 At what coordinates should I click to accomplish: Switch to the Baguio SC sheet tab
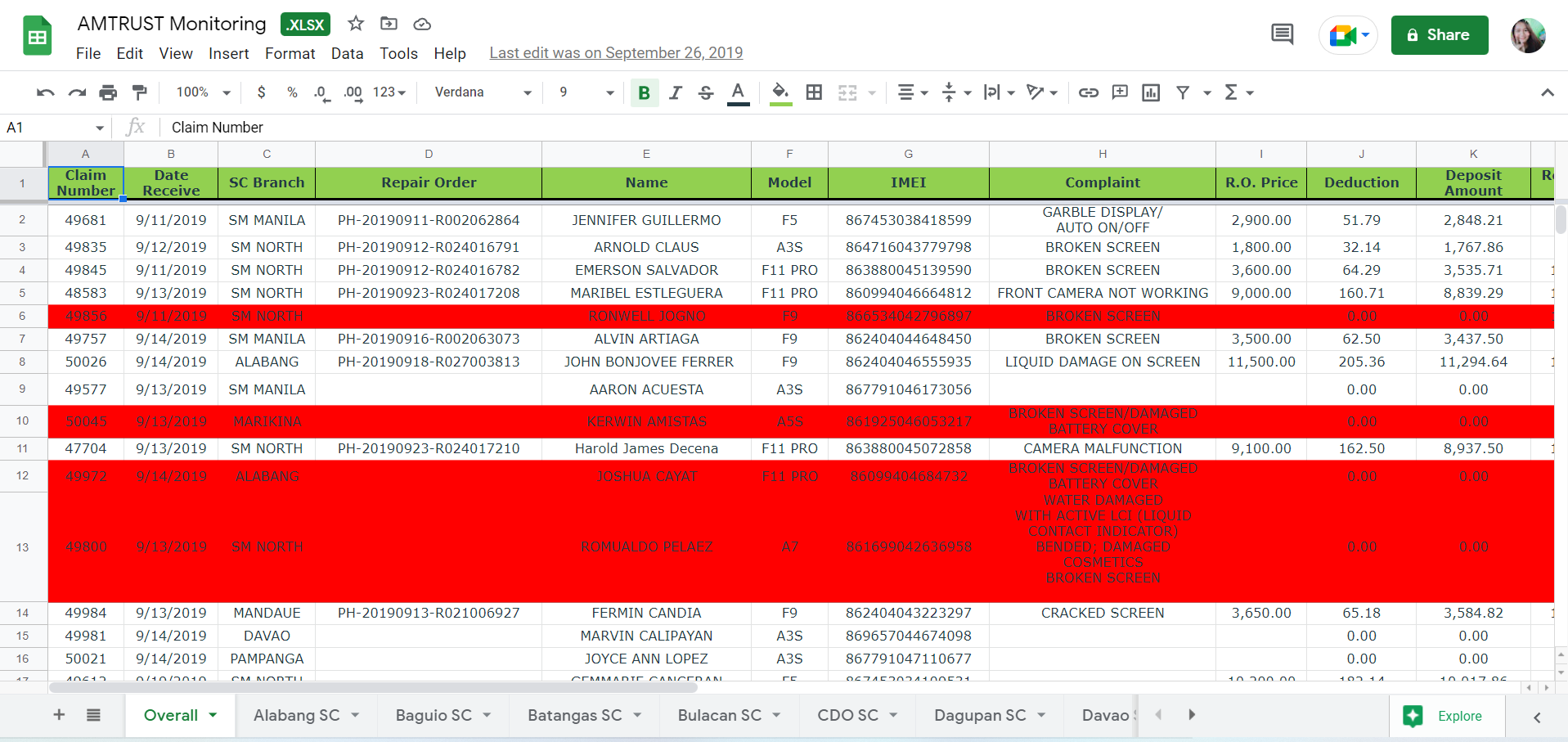click(x=443, y=715)
